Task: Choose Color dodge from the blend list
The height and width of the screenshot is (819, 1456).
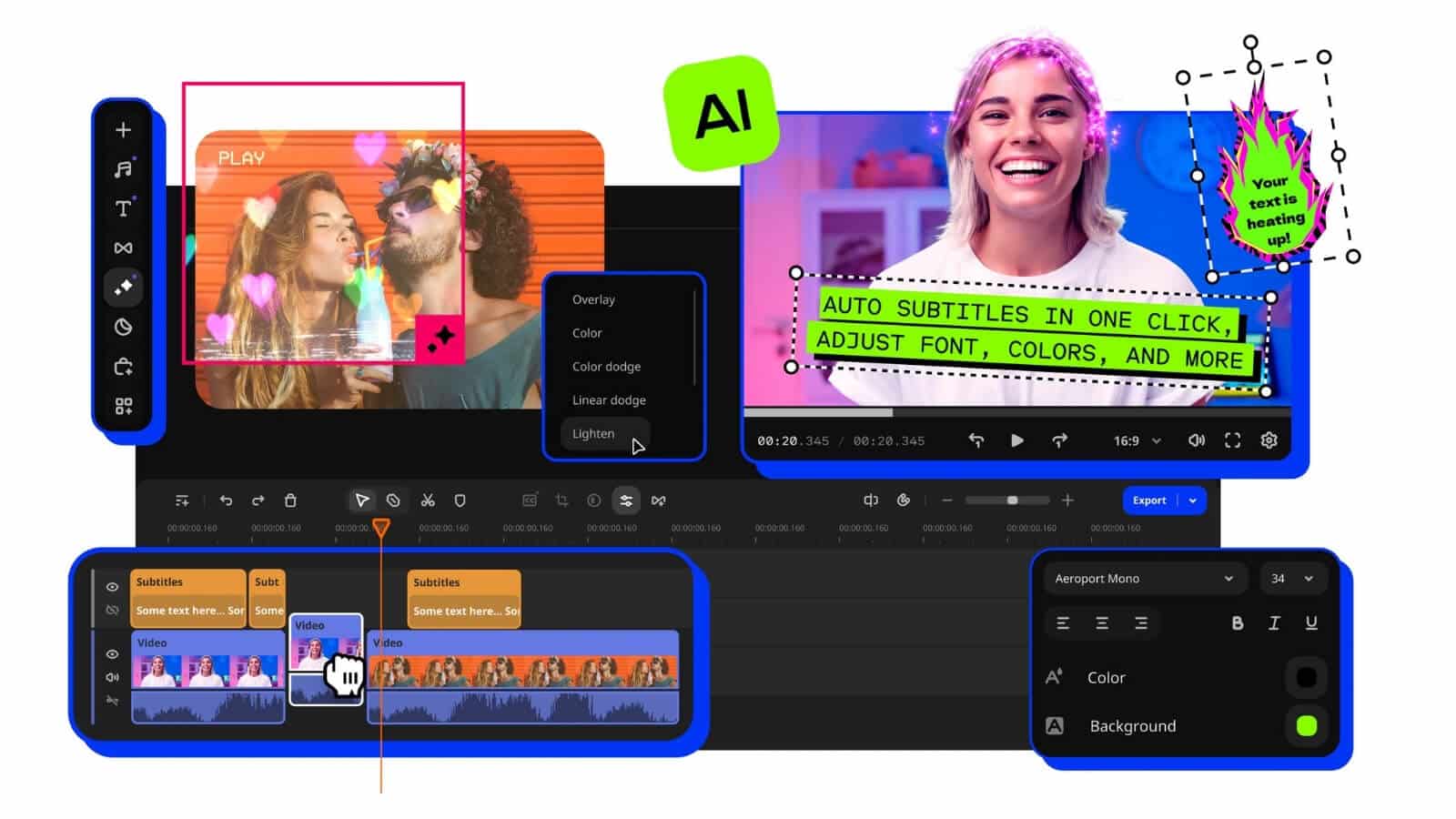Action: coord(606,367)
